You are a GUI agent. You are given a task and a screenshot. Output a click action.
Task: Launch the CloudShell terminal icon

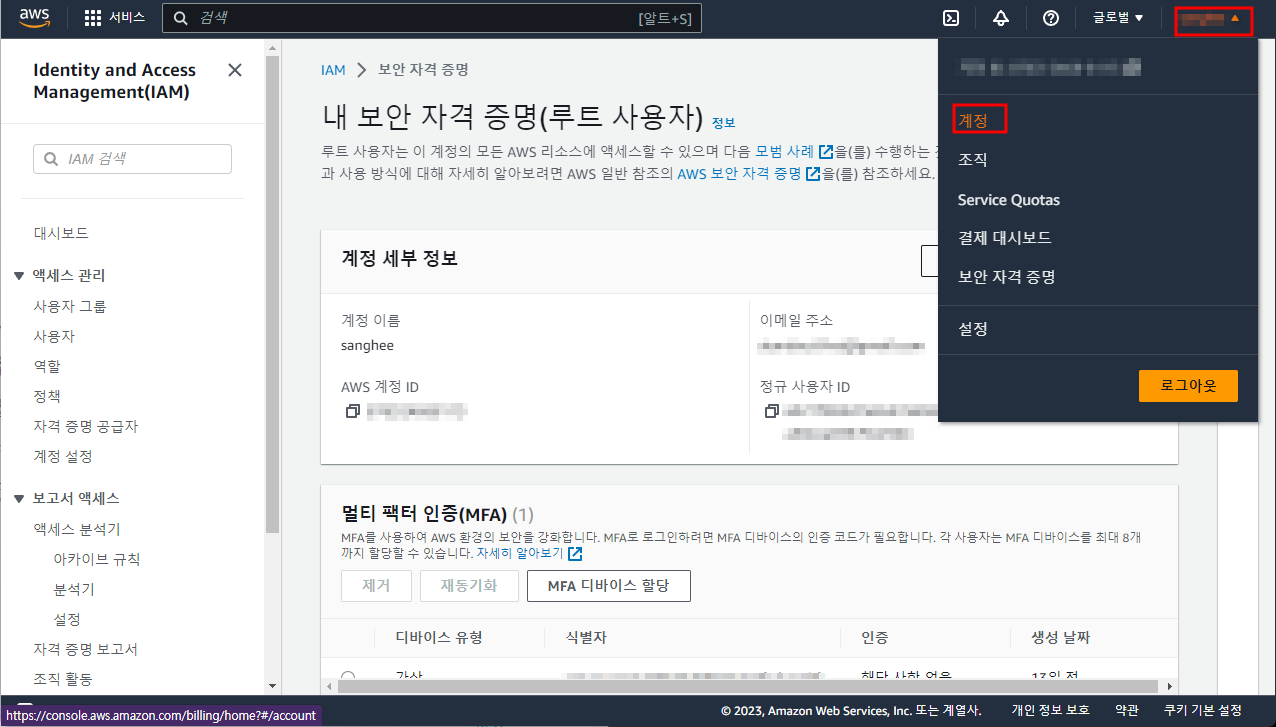click(x=952, y=18)
